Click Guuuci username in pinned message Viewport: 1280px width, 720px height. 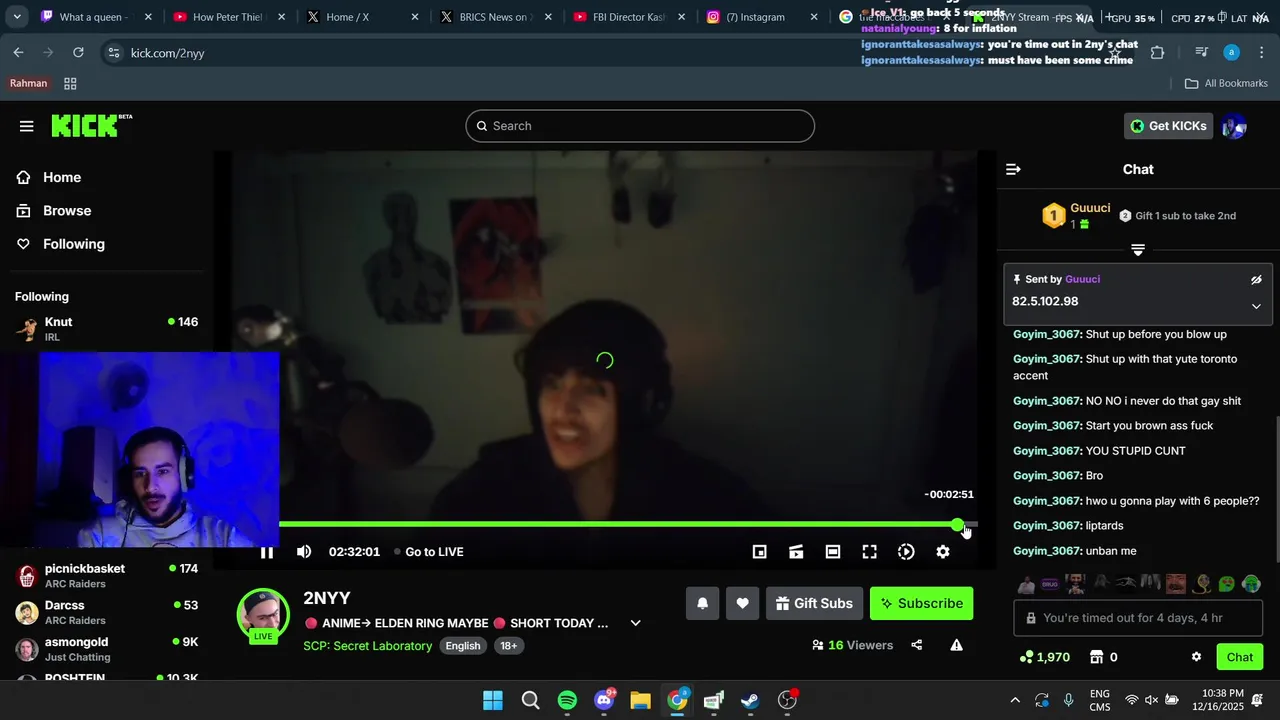[1082, 279]
